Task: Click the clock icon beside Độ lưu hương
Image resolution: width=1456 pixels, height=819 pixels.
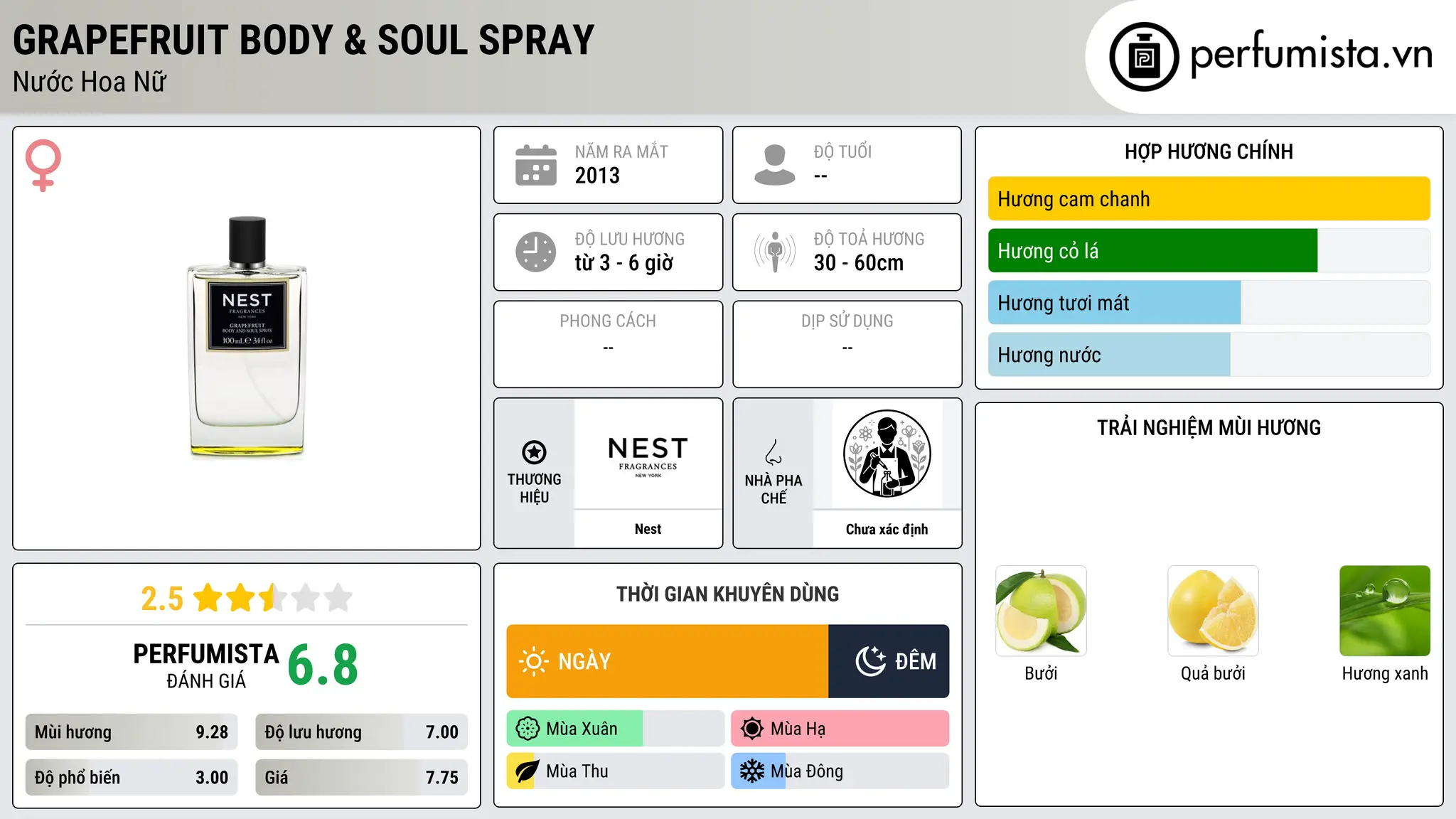Action: pos(536,252)
